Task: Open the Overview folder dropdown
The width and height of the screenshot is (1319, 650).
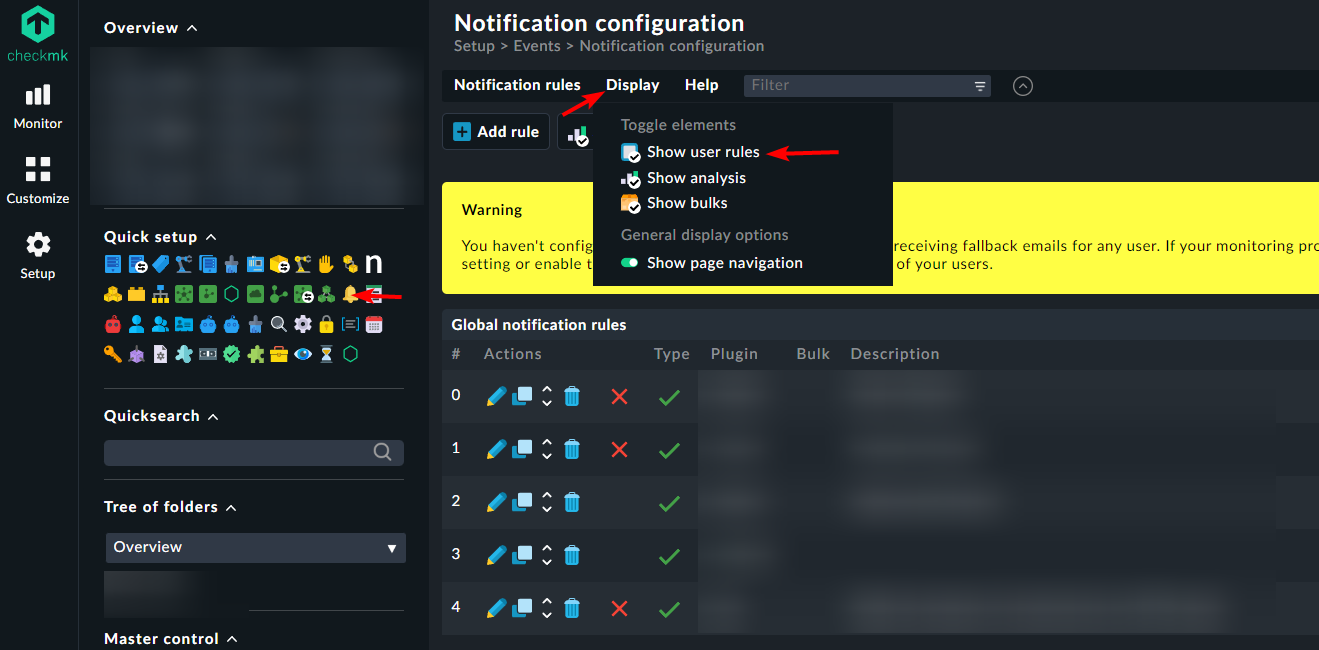Action: pyautogui.click(x=256, y=548)
